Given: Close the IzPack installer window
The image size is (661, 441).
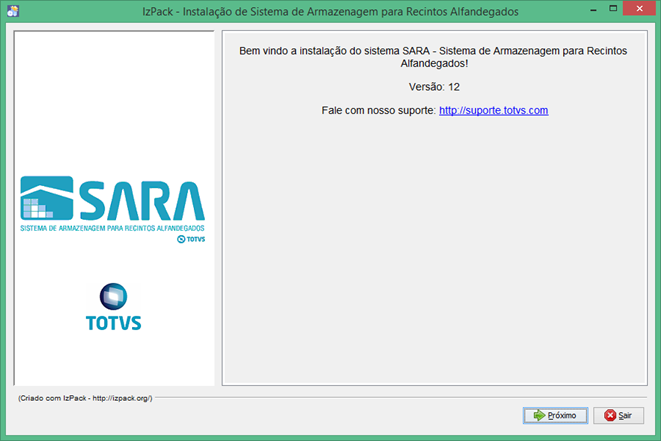Looking at the screenshot, I should pos(640,9).
